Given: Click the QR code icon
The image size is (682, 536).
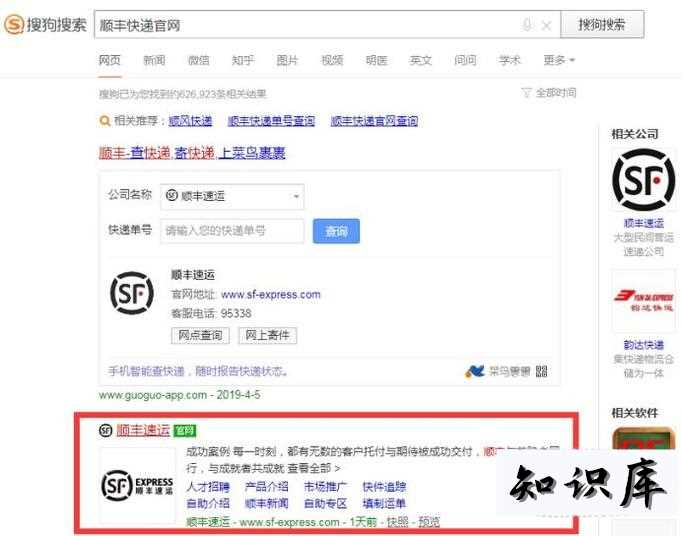Looking at the screenshot, I should click(542, 371).
